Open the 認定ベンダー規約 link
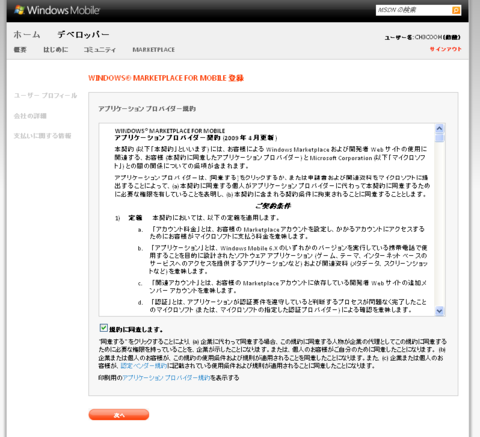This screenshot has width=480, height=437. click(144, 366)
